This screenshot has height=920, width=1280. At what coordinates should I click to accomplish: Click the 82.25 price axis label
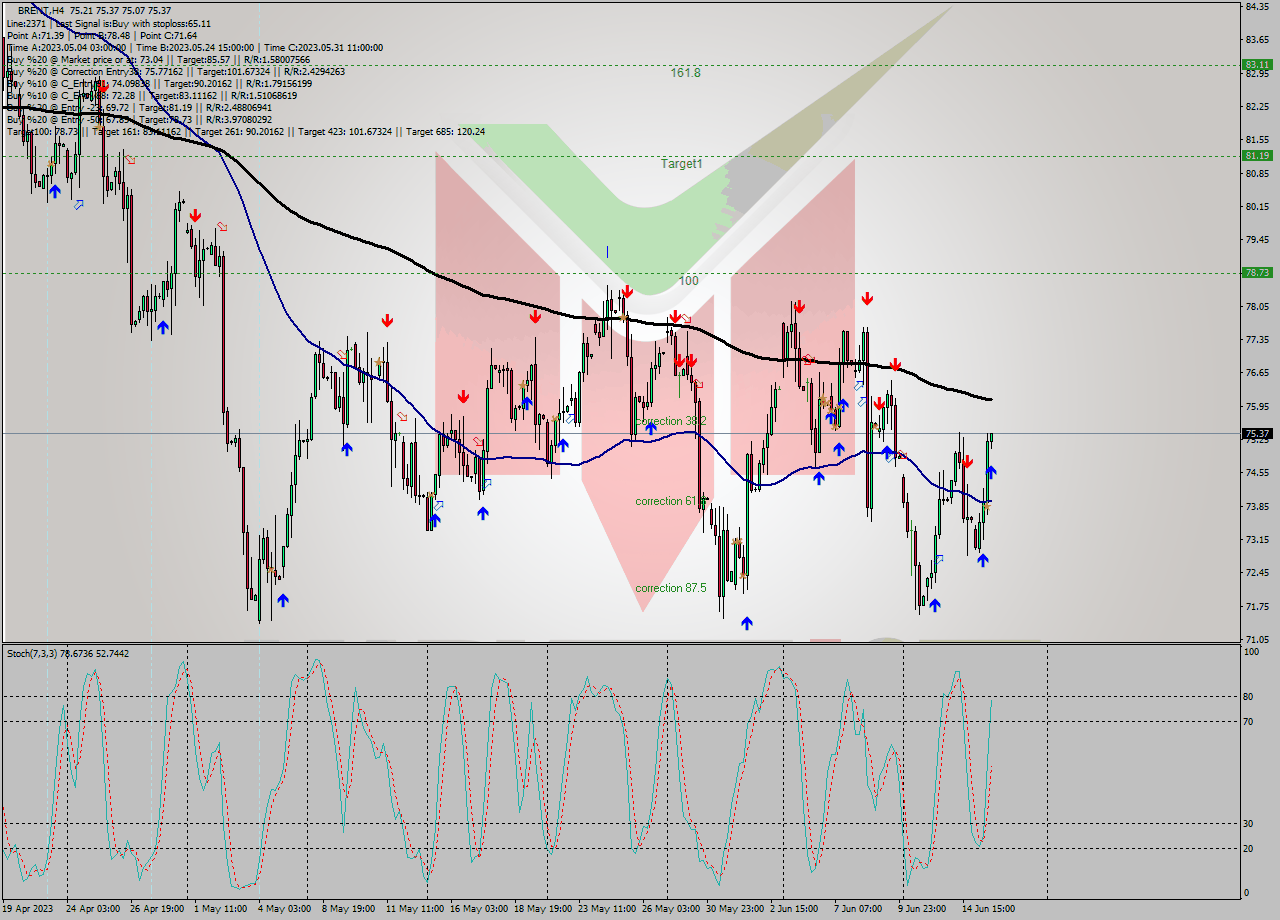pyautogui.click(x=1257, y=106)
